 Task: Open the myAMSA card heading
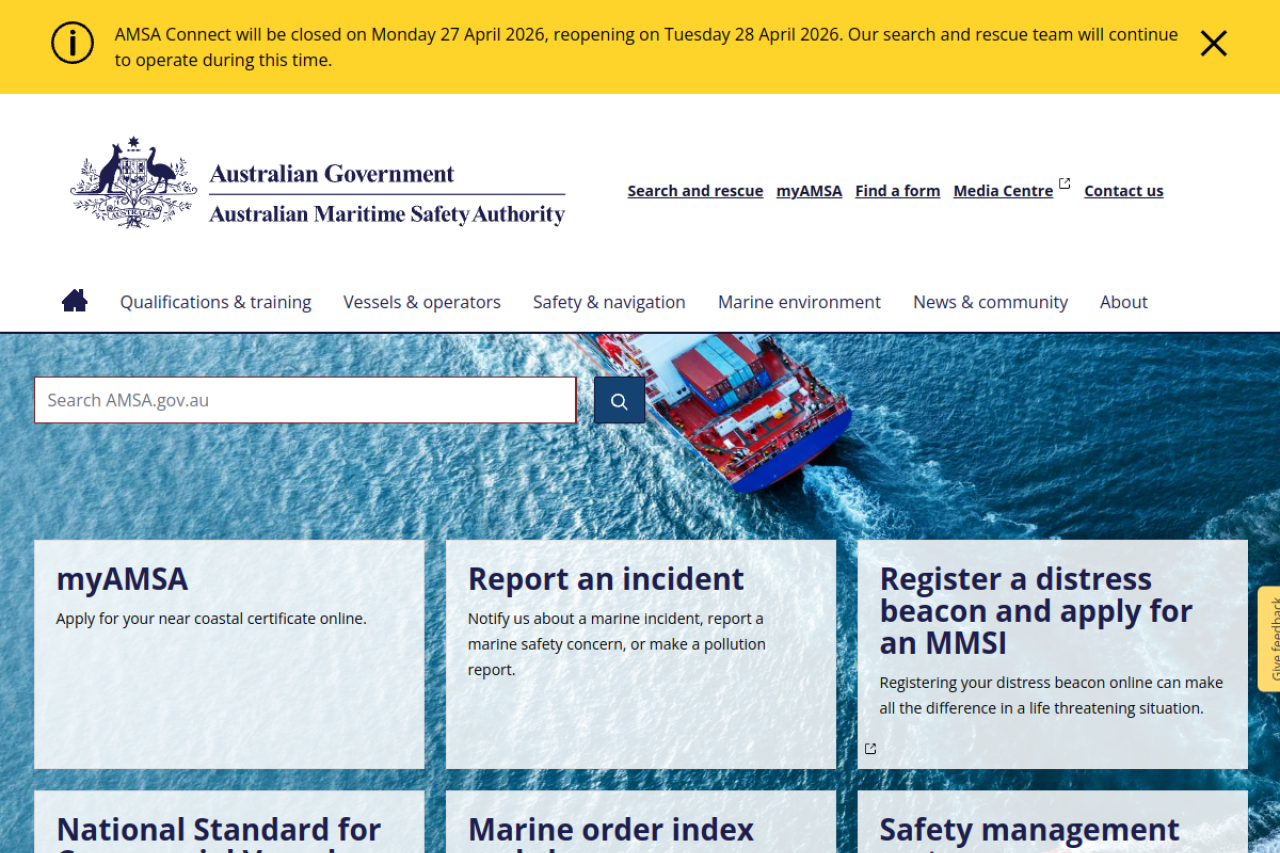coord(122,580)
